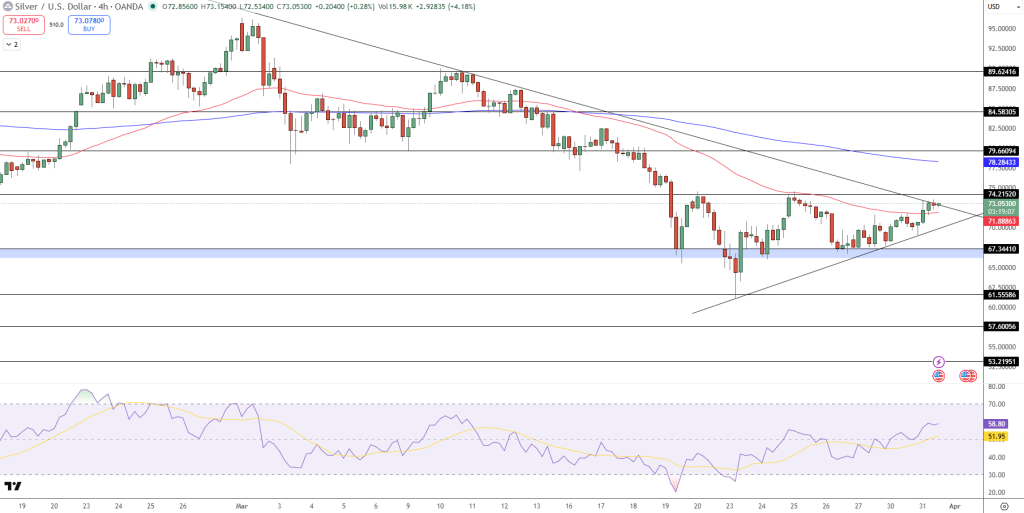Click the BUY 73.0780 button
The width and height of the screenshot is (1024, 513).
pyautogui.click(x=89, y=25)
